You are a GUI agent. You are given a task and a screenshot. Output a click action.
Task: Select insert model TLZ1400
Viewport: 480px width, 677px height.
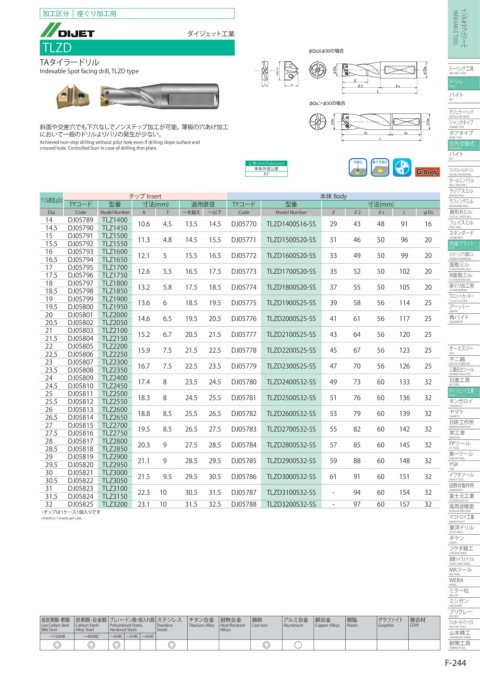pyautogui.click(x=115, y=220)
